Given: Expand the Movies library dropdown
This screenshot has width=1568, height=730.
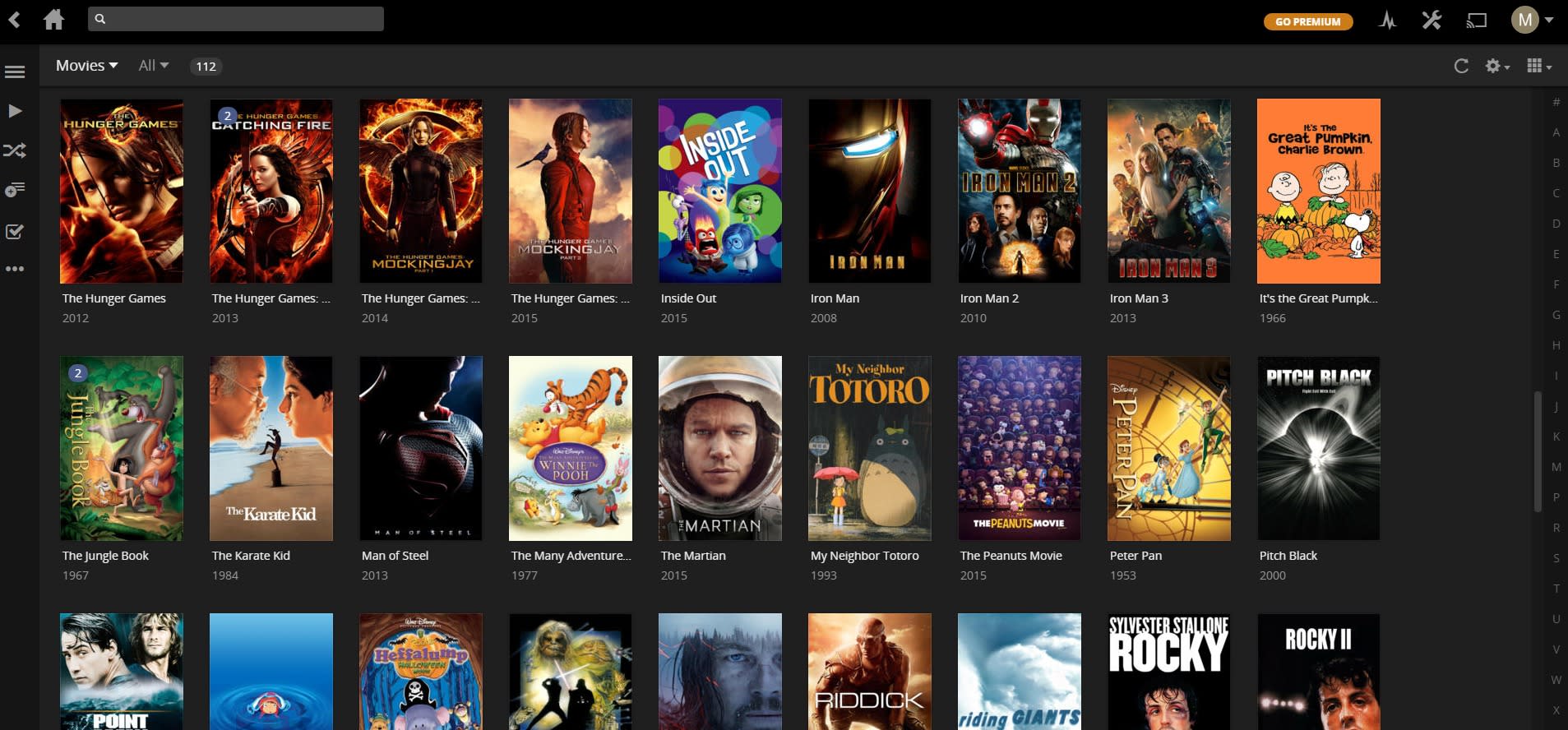Looking at the screenshot, I should (86, 66).
